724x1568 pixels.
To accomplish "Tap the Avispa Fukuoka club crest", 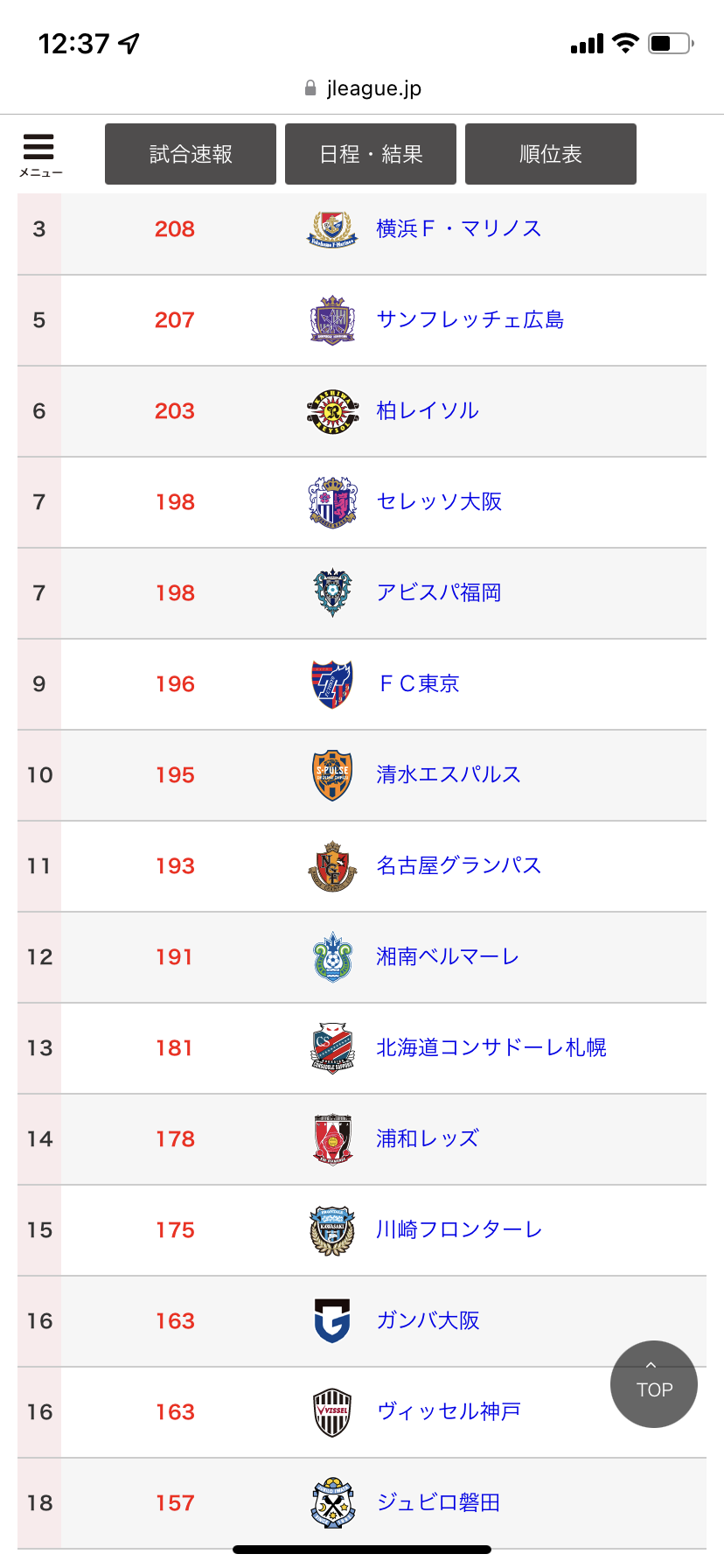I will click(332, 593).
